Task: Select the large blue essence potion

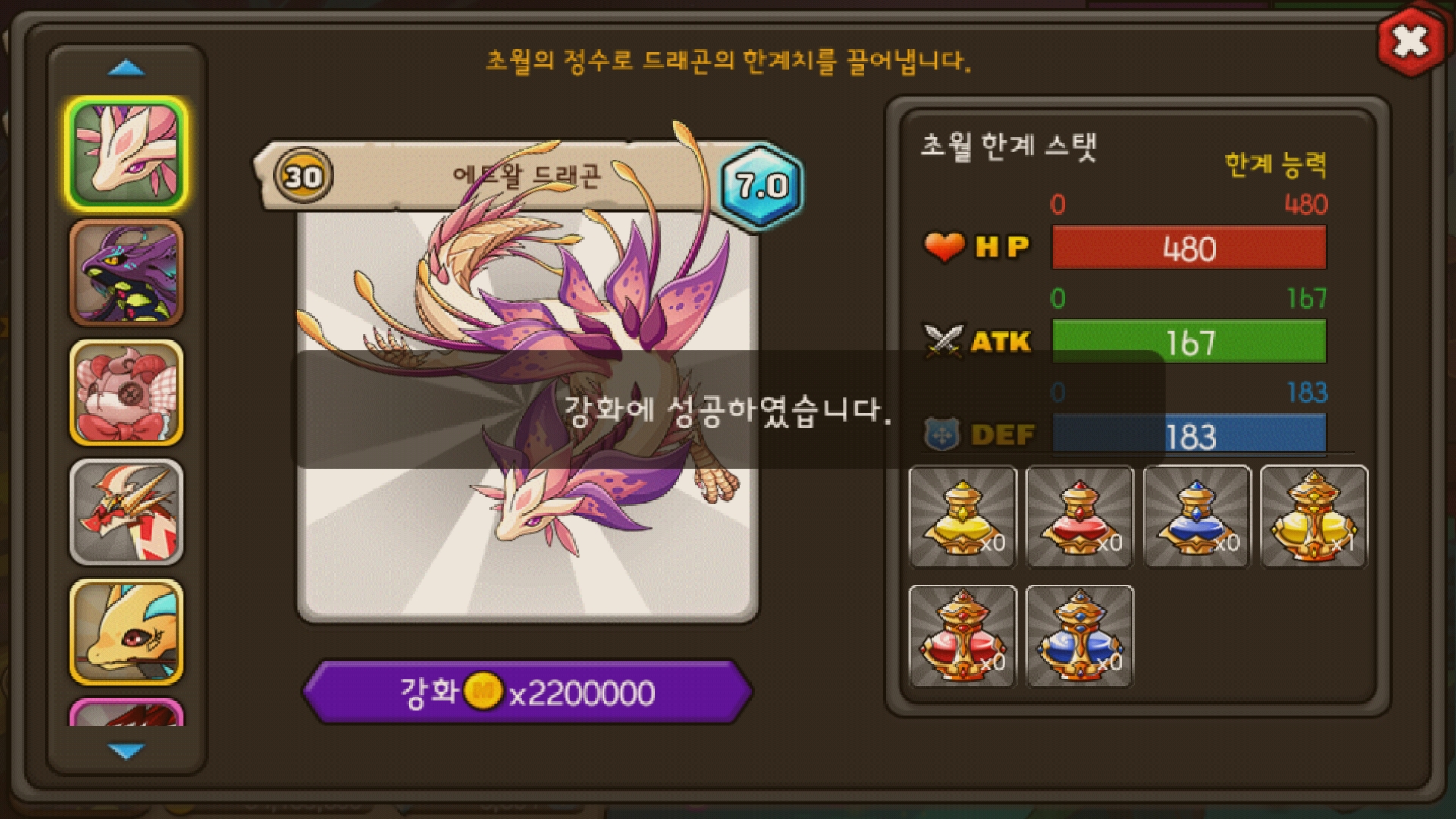Action: (x=1080, y=636)
